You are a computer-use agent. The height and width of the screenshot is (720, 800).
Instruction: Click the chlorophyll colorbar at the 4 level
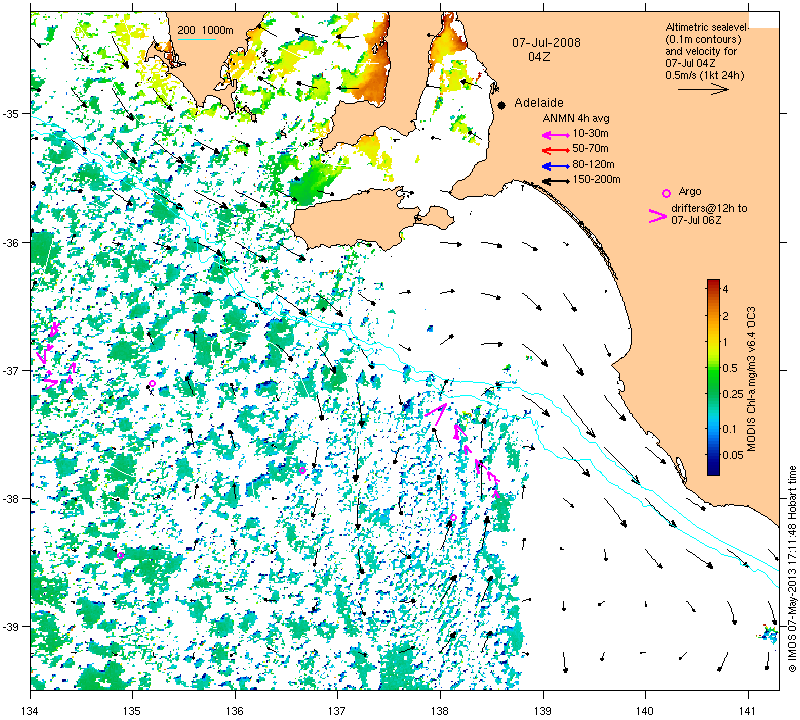(x=713, y=289)
